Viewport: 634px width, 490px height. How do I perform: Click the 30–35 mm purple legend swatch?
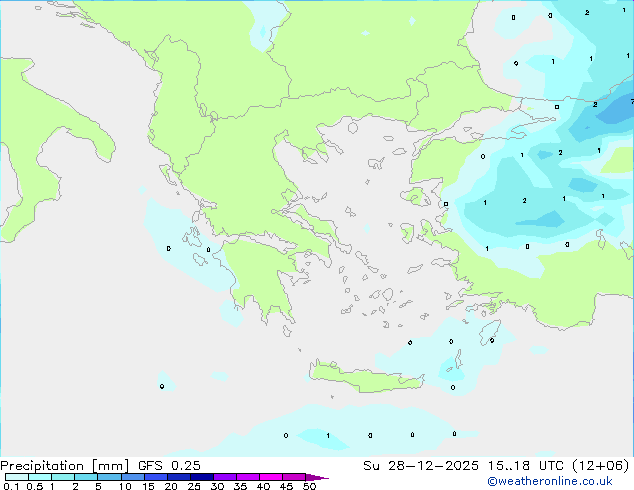coord(225,477)
